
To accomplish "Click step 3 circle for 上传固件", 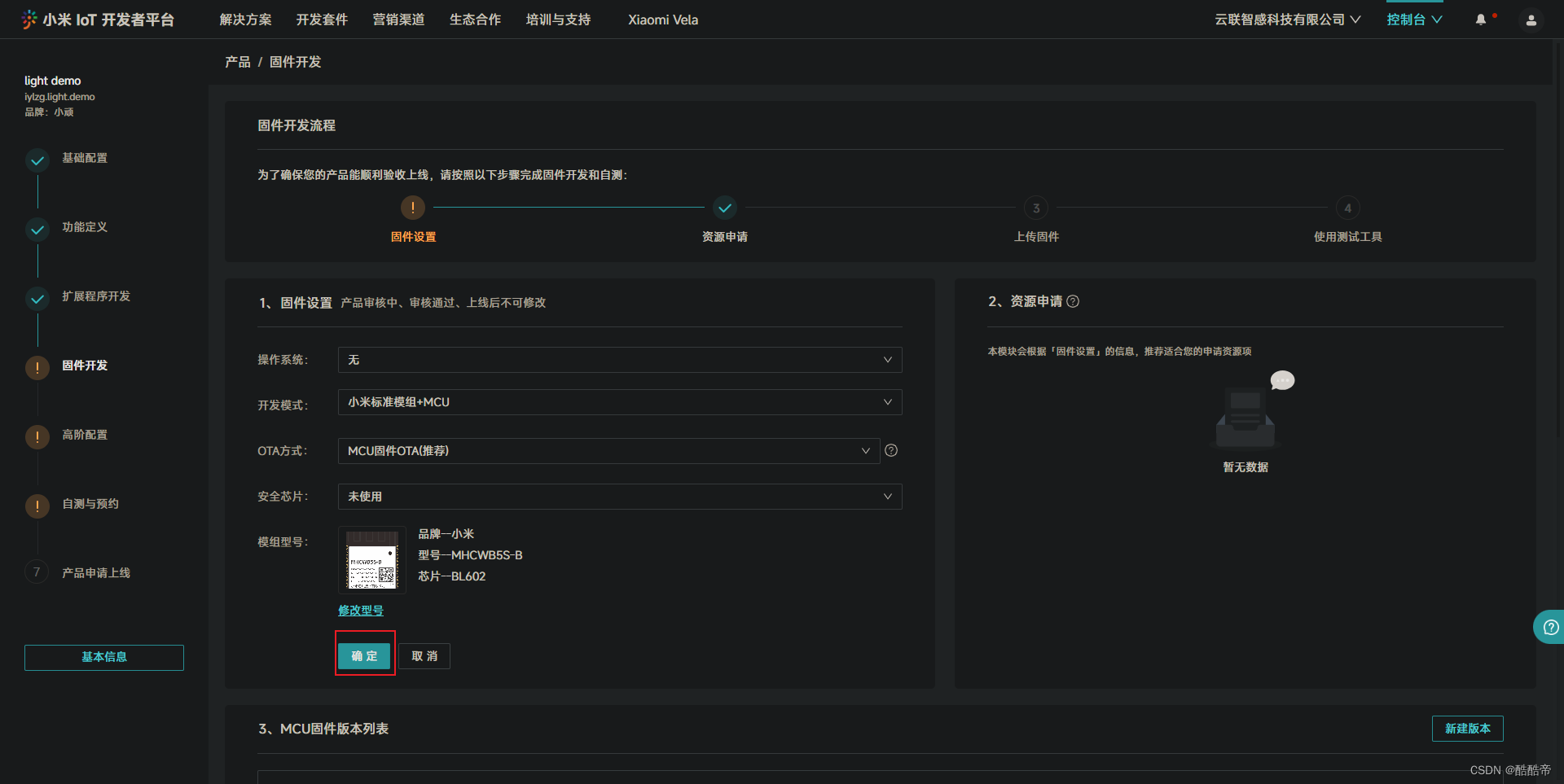I will pos(1036,208).
